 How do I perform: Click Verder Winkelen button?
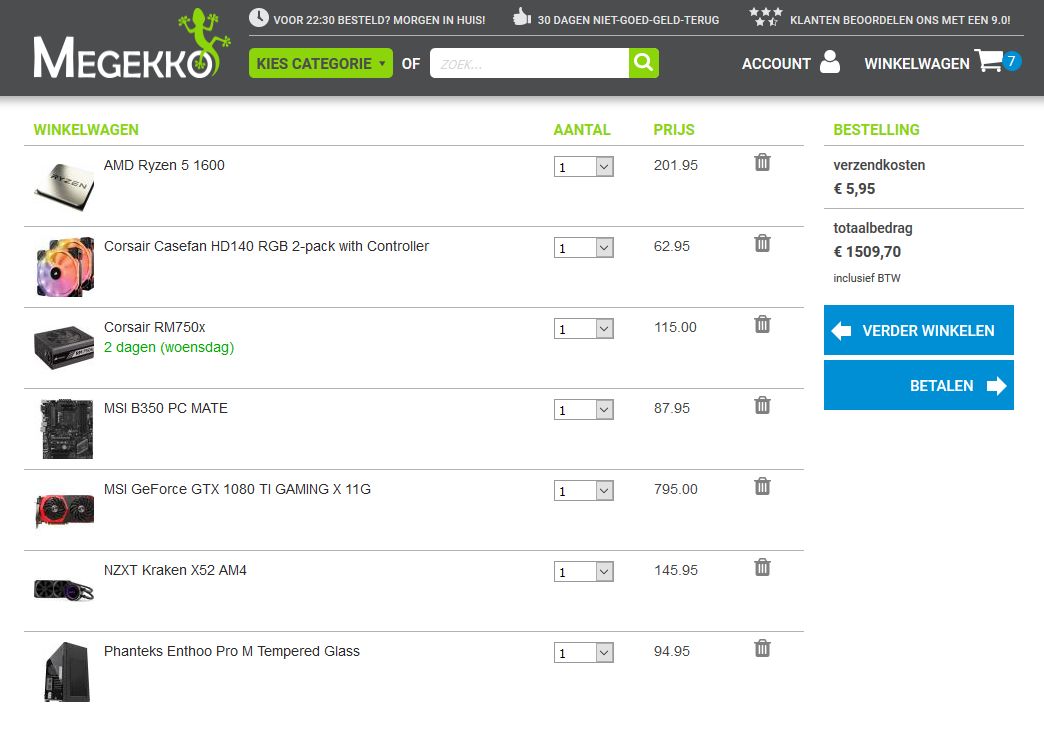(x=919, y=330)
